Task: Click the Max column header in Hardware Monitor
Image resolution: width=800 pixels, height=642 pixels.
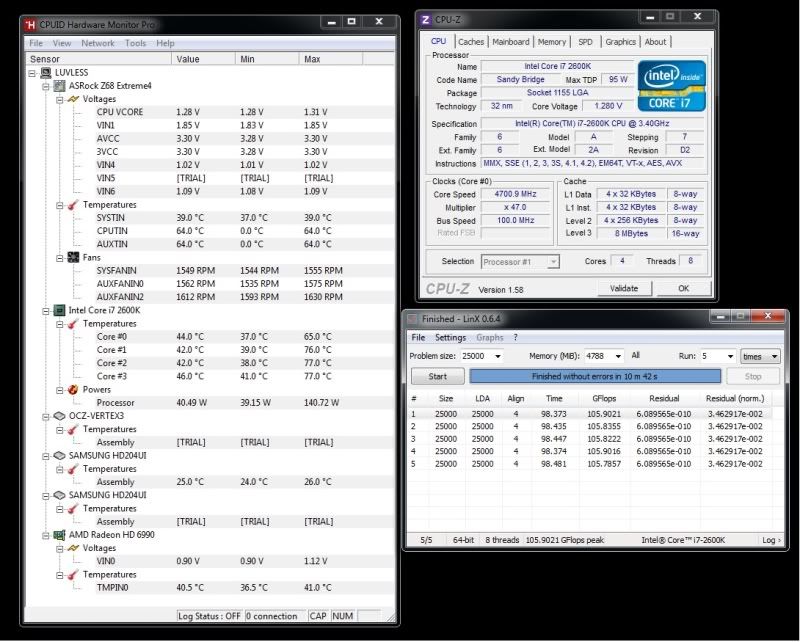Action: pyautogui.click(x=331, y=59)
